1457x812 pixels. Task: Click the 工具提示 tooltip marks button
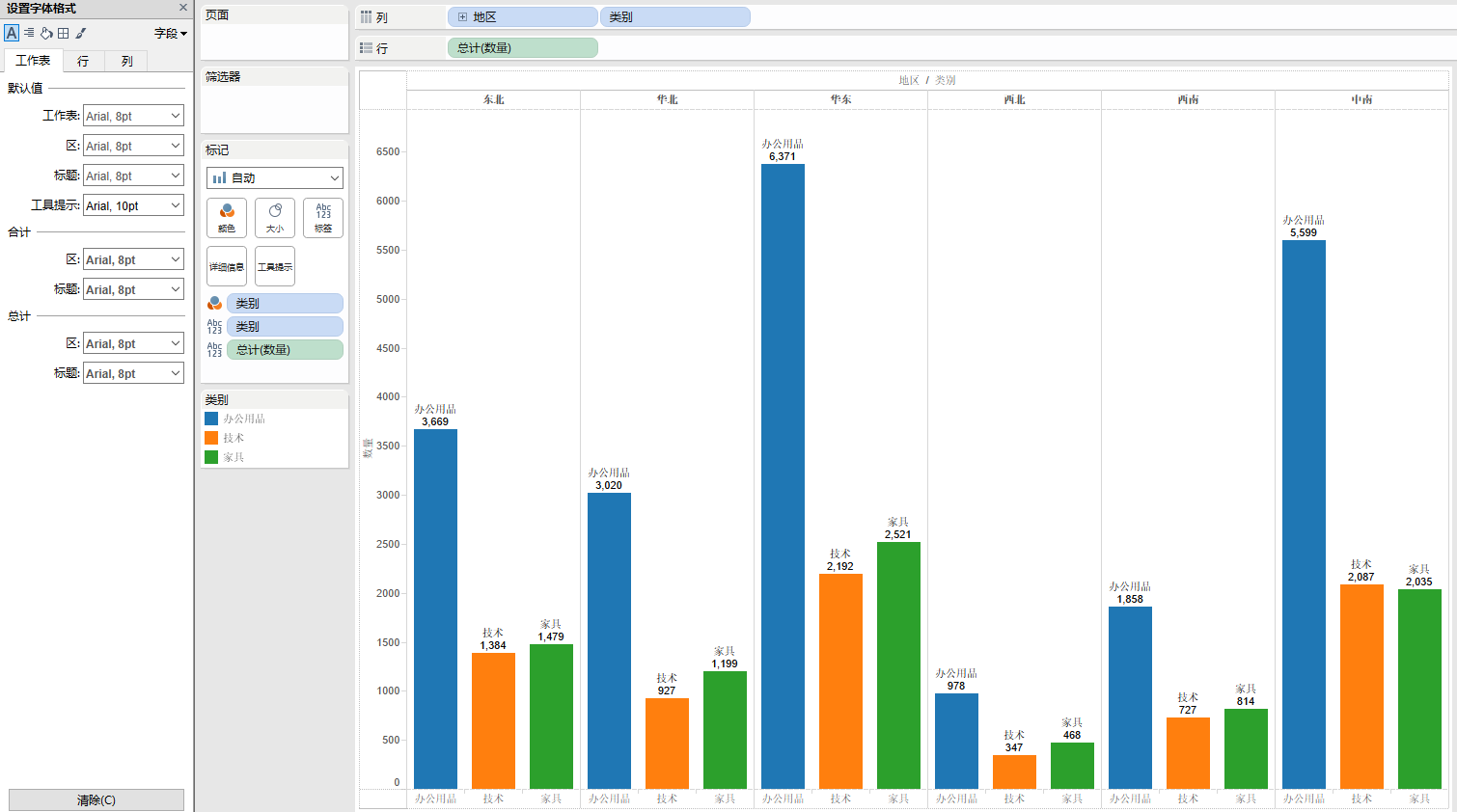275,266
